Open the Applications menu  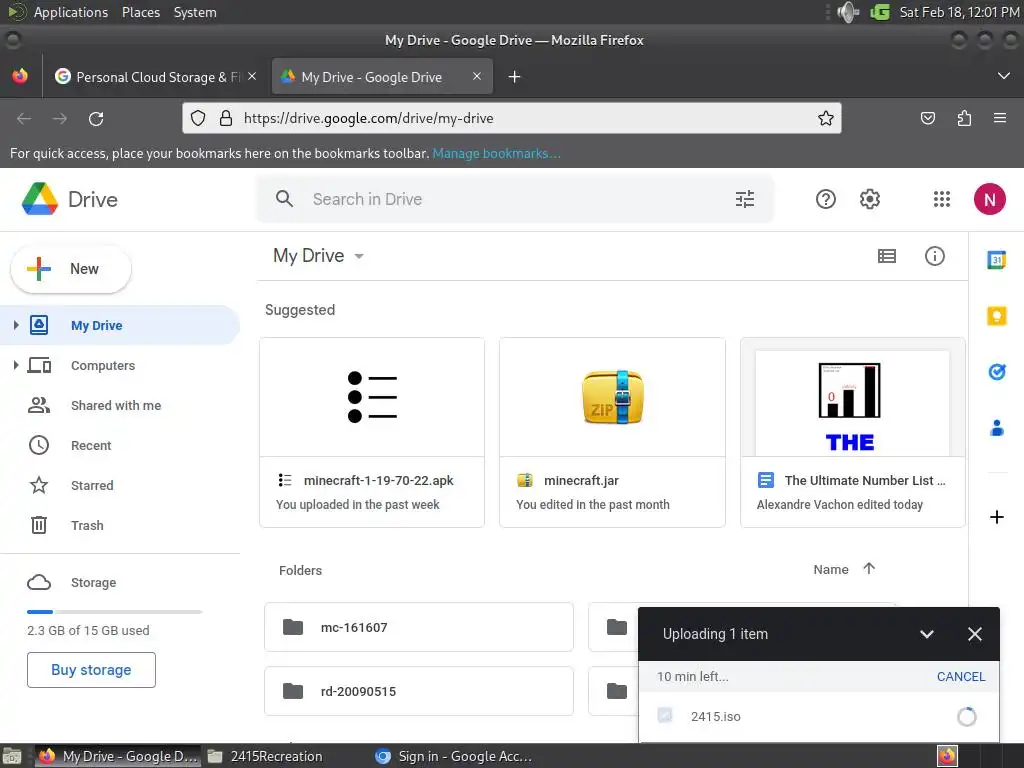[x=71, y=12]
